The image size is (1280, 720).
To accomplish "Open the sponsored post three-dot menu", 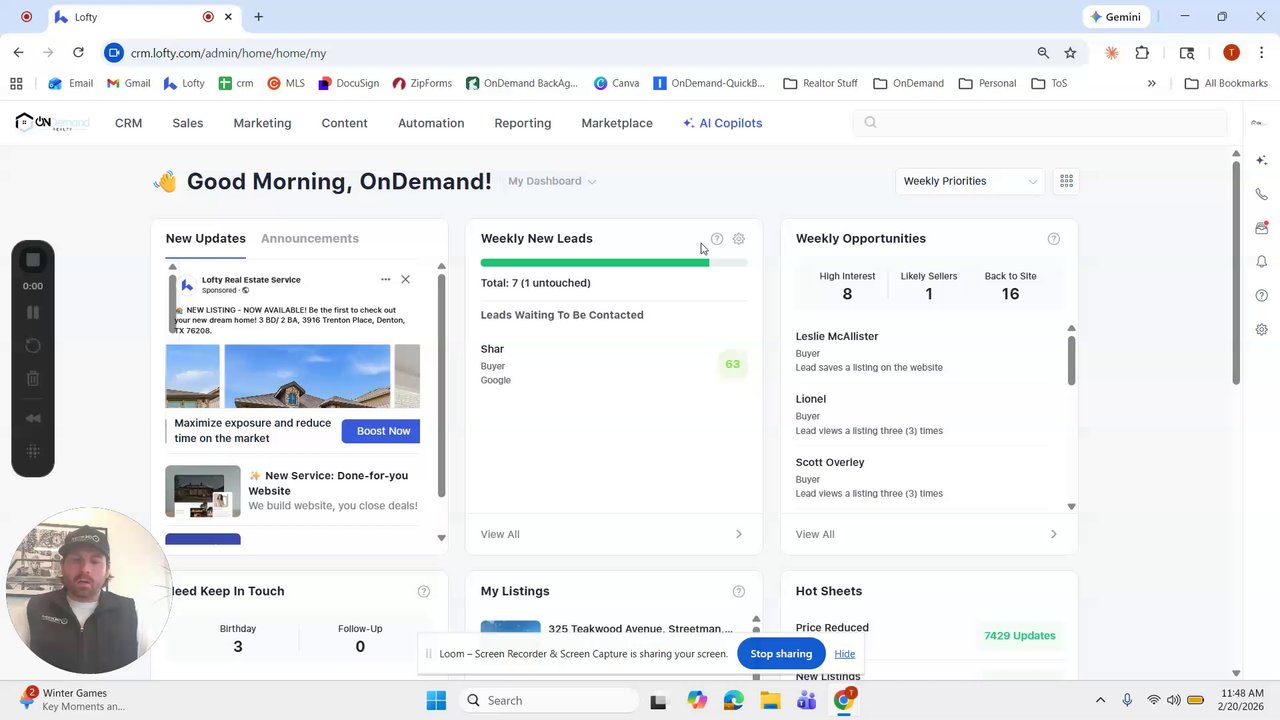I will tap(385, 280).
